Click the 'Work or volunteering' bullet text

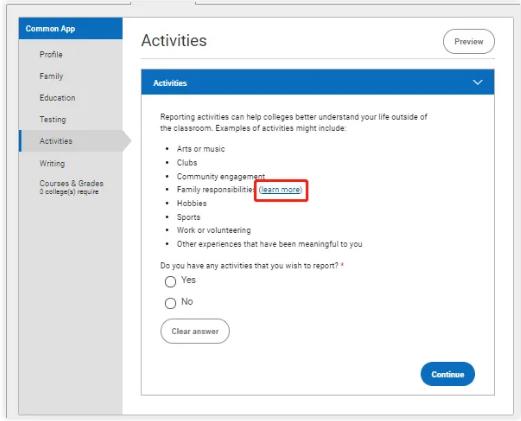click(214, 230)
